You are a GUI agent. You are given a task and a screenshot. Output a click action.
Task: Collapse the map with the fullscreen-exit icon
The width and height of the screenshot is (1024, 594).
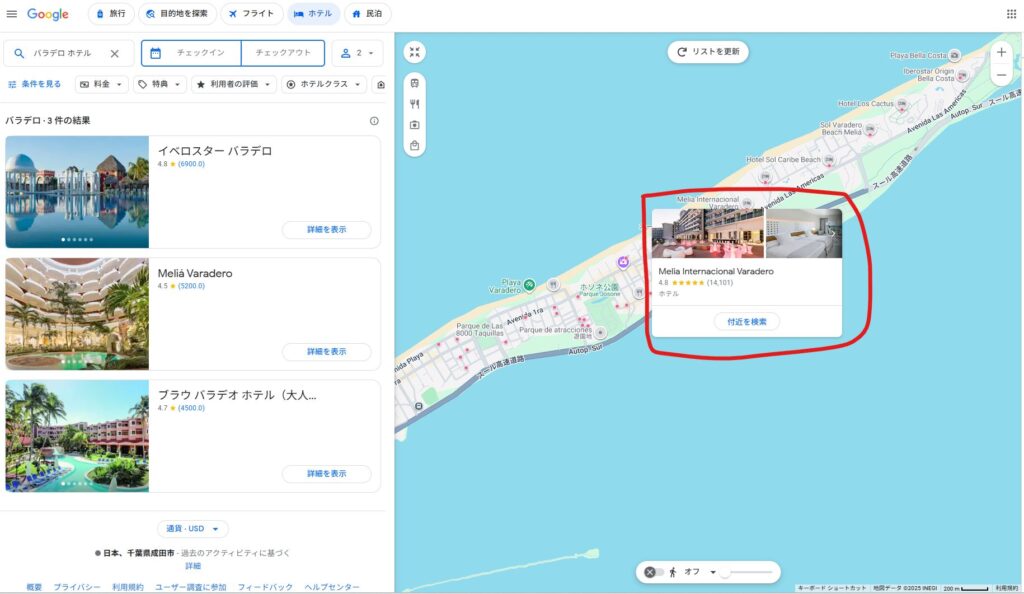[415, 52]
